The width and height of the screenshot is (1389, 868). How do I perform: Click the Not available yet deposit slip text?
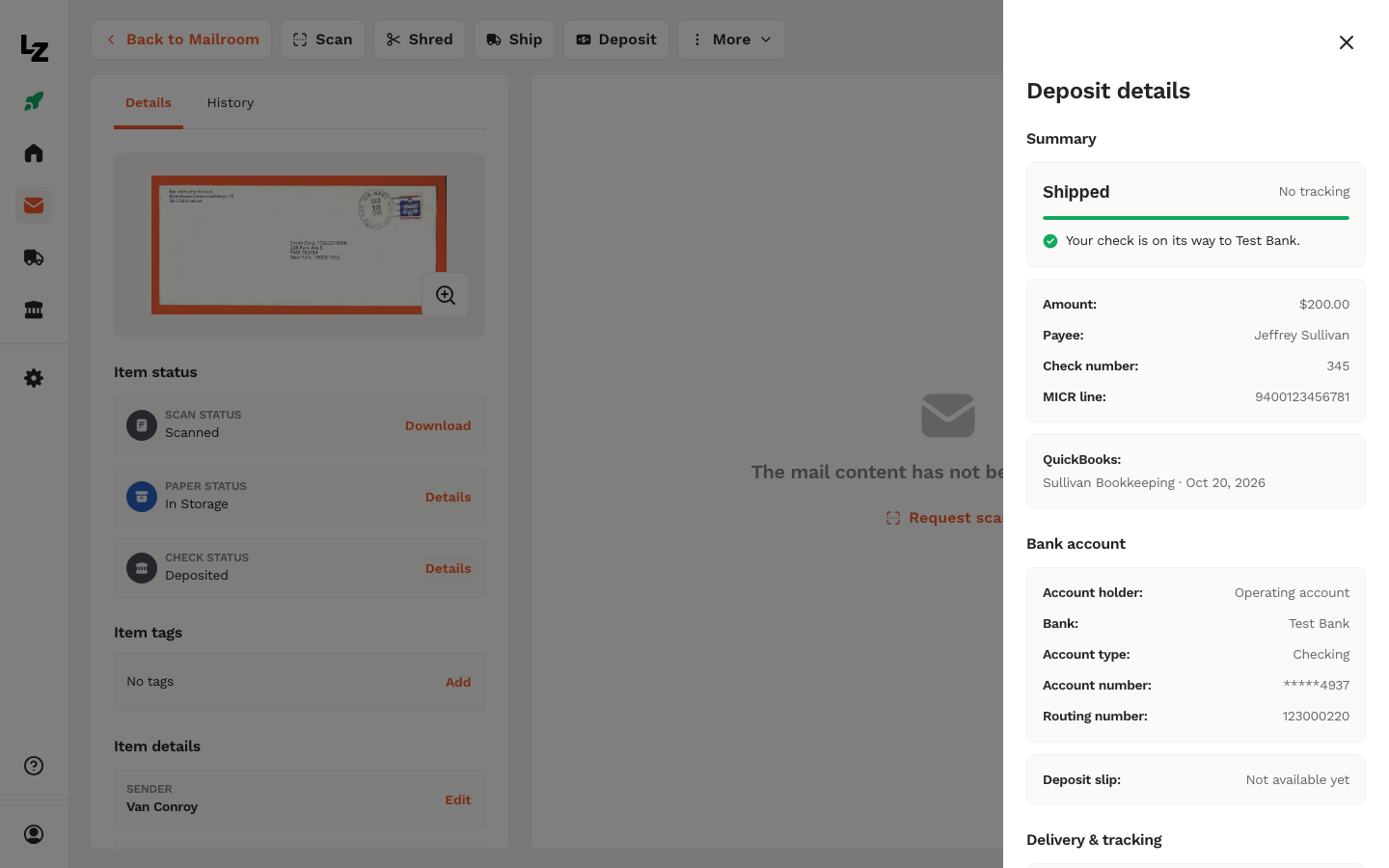coord(1297,780)
